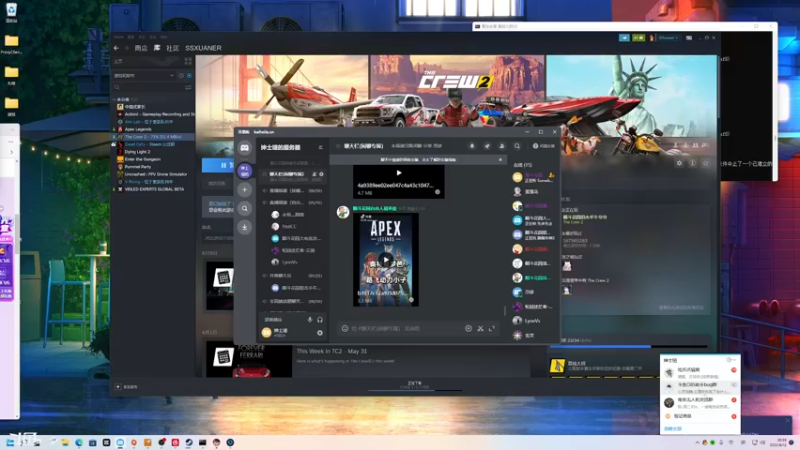The width and height of the screenshot is (800, 450).
Task: Open Steam Big Picture mode icon
Action: (689, 38)
